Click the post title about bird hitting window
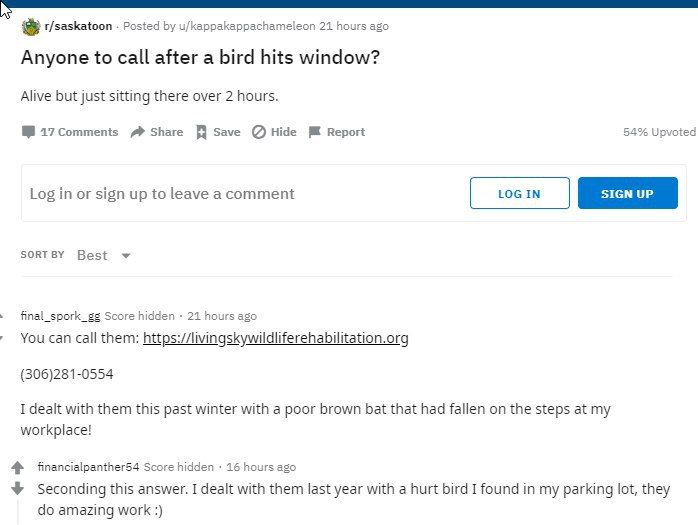This screenshot has height=525, width=698. 200,57
